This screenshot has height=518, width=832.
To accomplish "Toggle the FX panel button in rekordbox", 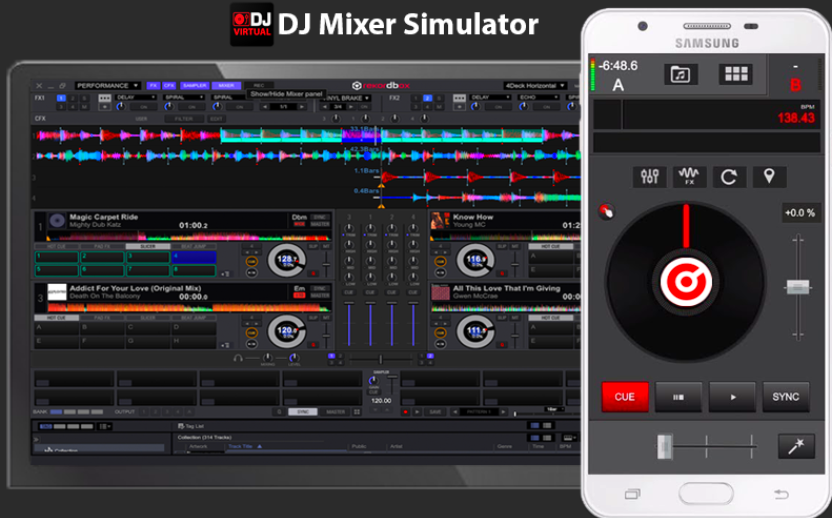I will 154,86.
